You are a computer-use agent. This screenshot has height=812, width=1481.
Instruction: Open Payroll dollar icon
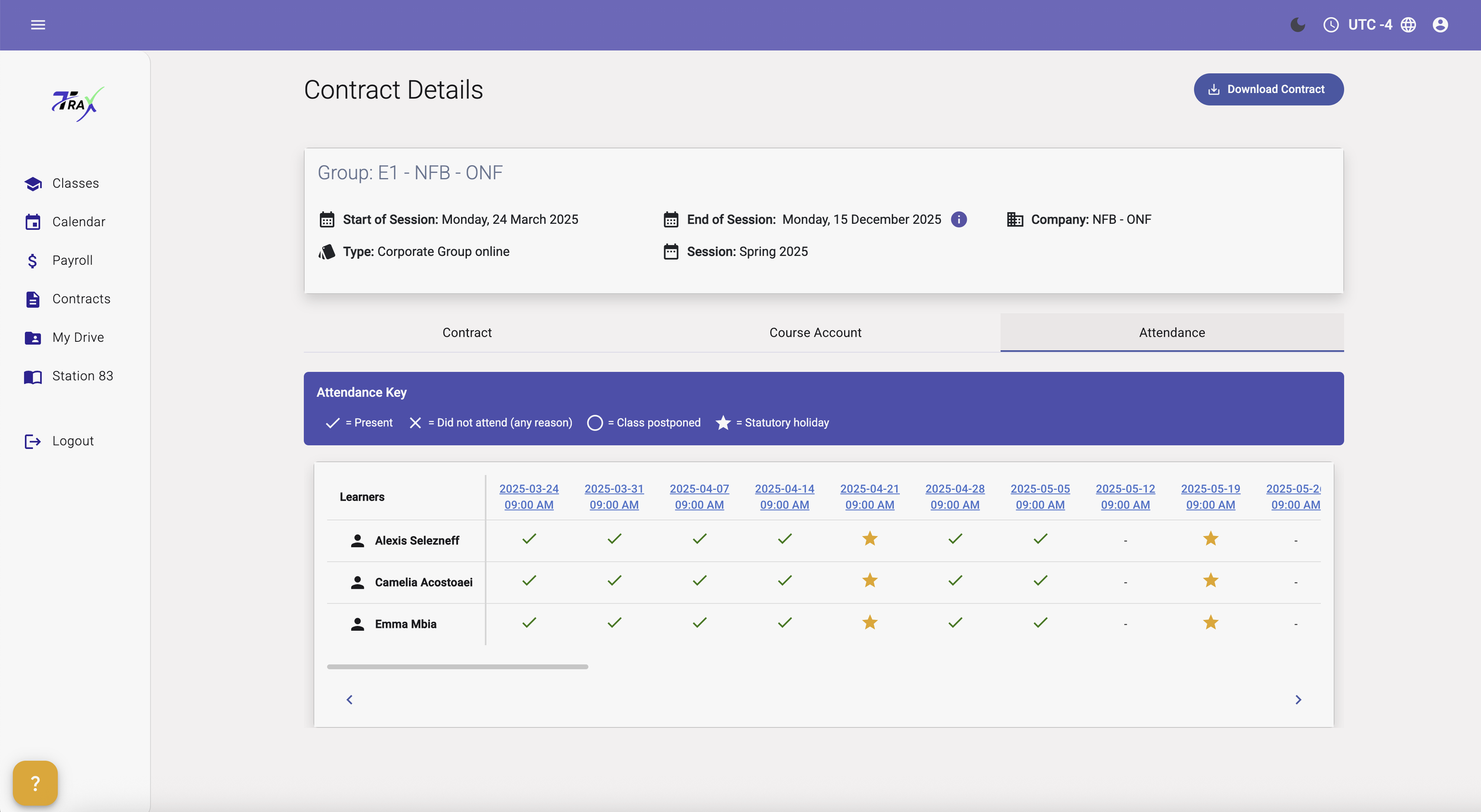point(33,261)
